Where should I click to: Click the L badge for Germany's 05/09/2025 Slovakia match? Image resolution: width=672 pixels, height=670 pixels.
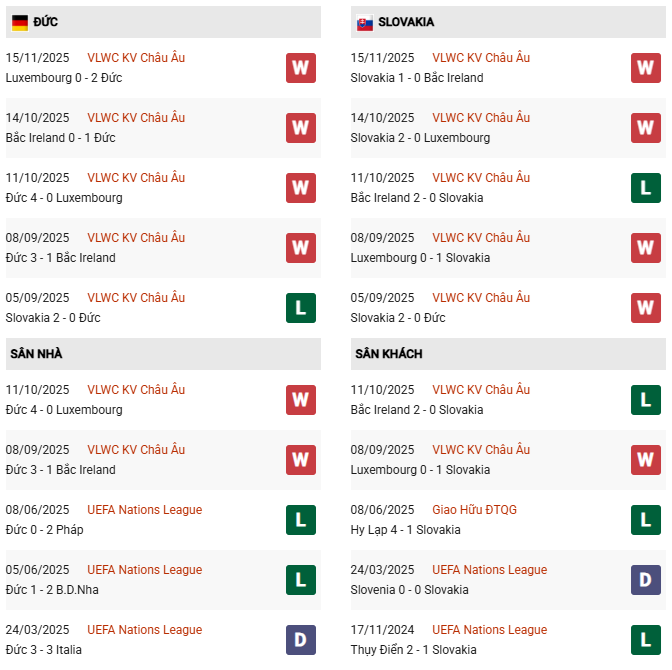point(300,308)
